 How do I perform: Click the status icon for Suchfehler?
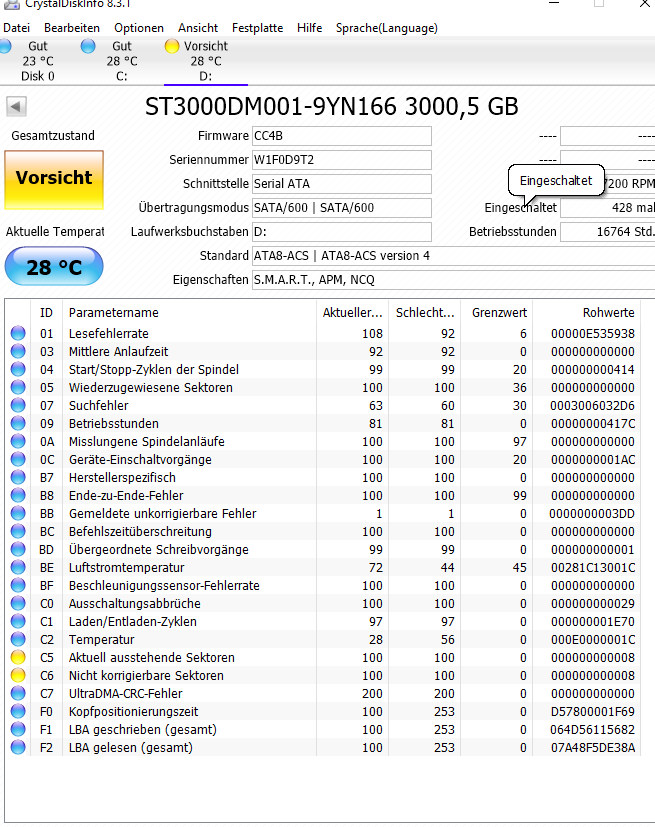18,406
